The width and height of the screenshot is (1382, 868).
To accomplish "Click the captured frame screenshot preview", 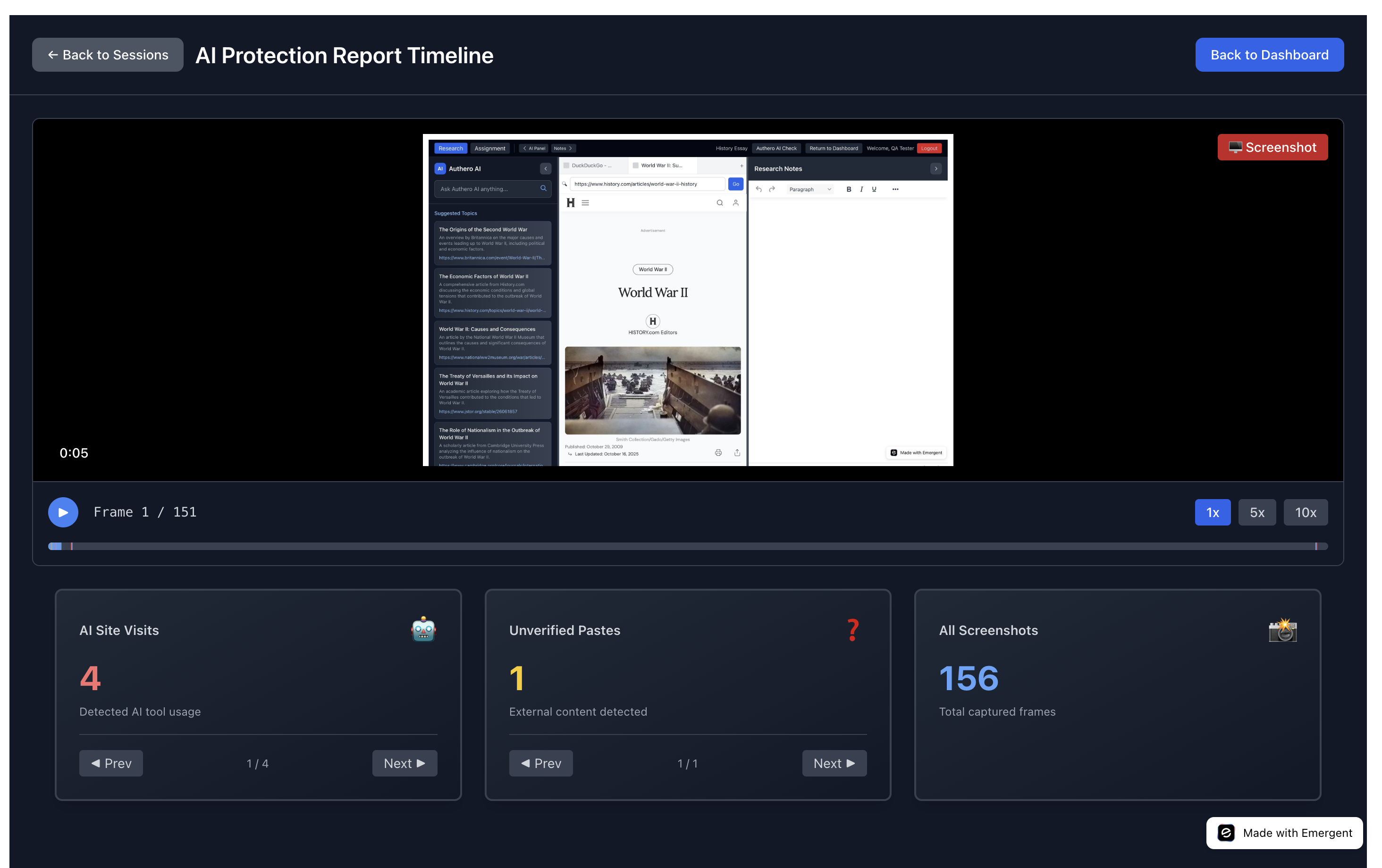I will click(x=688, y=300).
